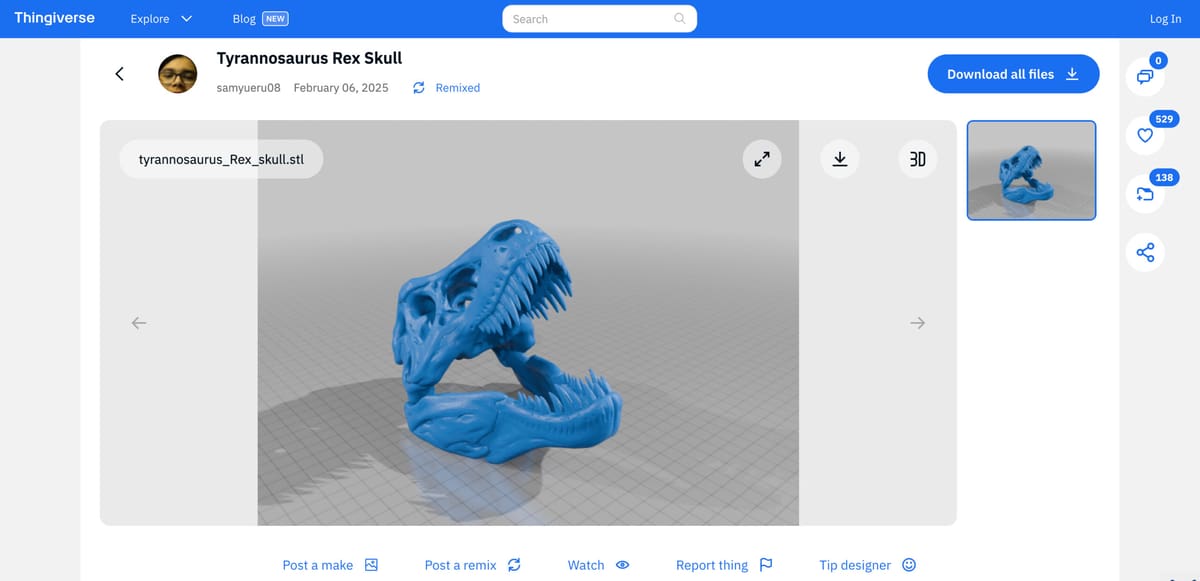The height and width of the screenshot is (581, 1200).
Task: Click the fullscreen expand icon in viewer
Action: [x=761, y=159]
